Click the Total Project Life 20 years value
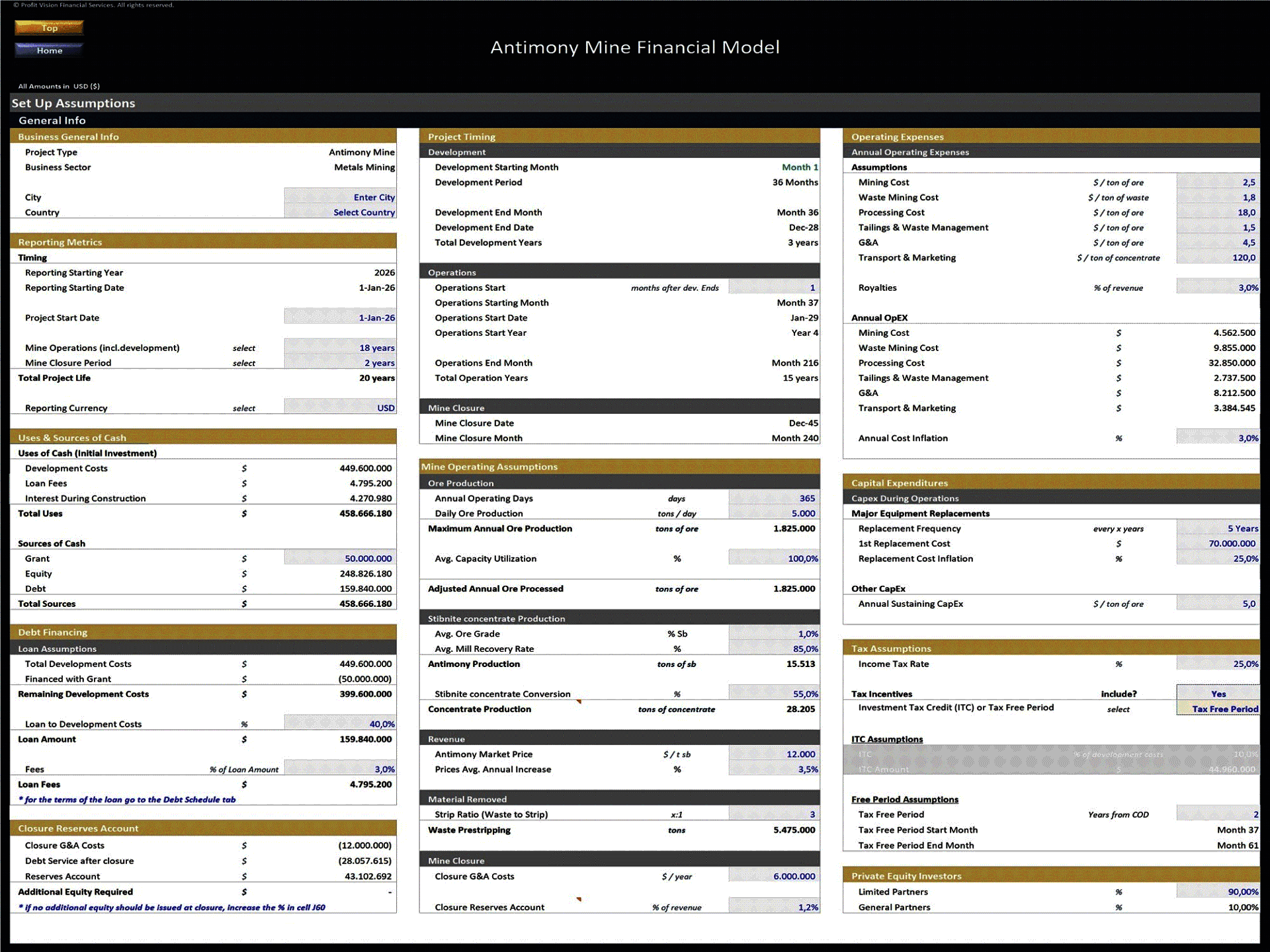 [x=377, y=378]
